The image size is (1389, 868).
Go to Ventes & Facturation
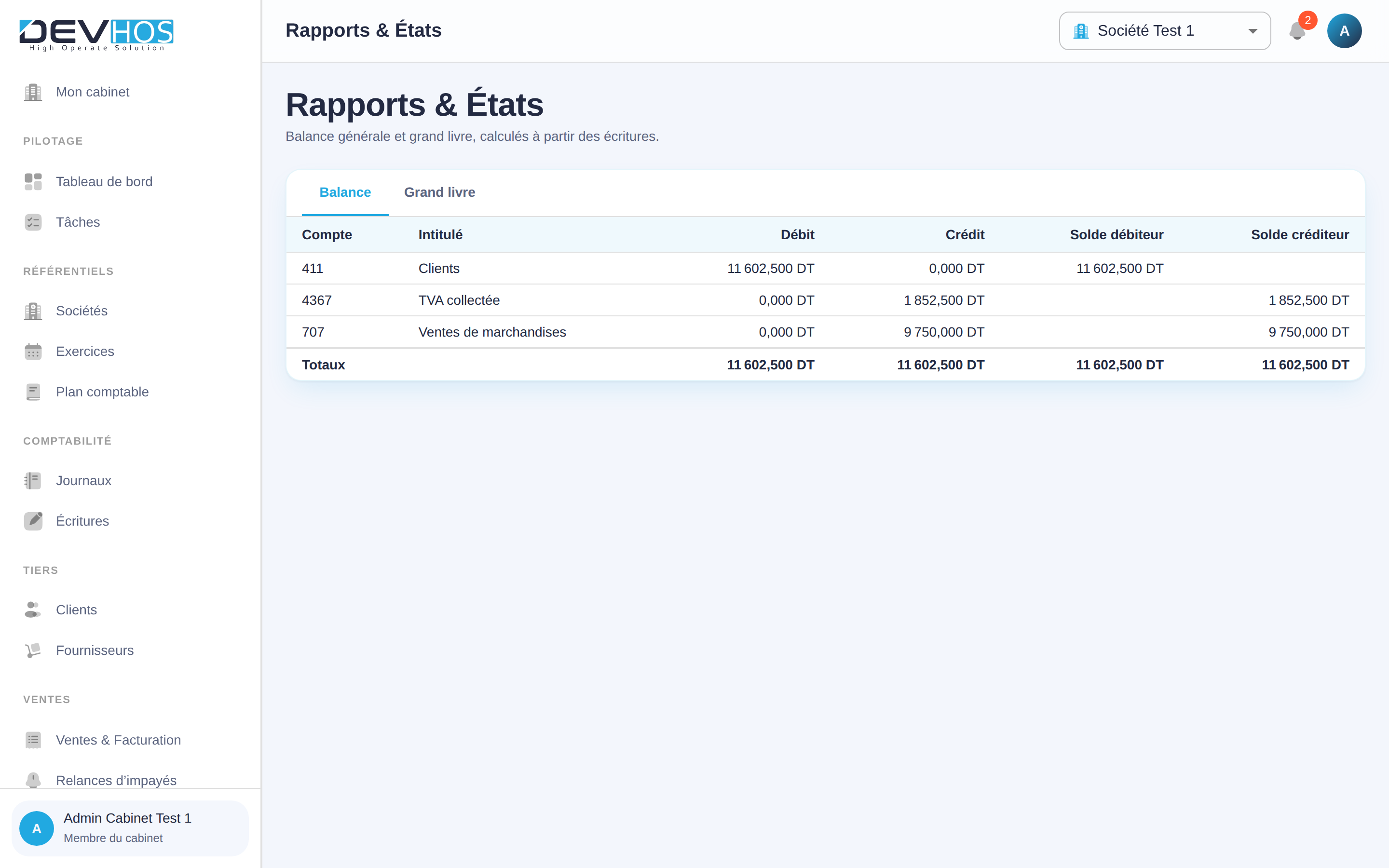pyautogui.click(x=118, y=740)
